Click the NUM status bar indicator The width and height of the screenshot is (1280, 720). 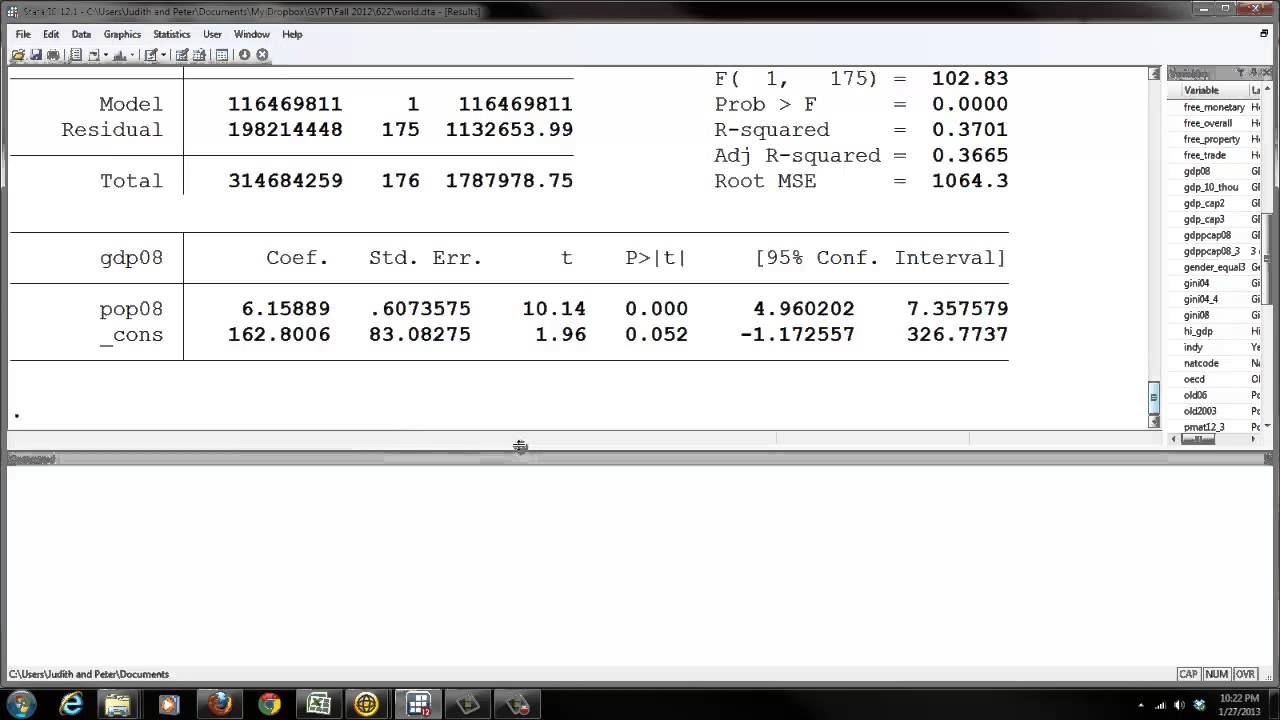click(1216, 674)
